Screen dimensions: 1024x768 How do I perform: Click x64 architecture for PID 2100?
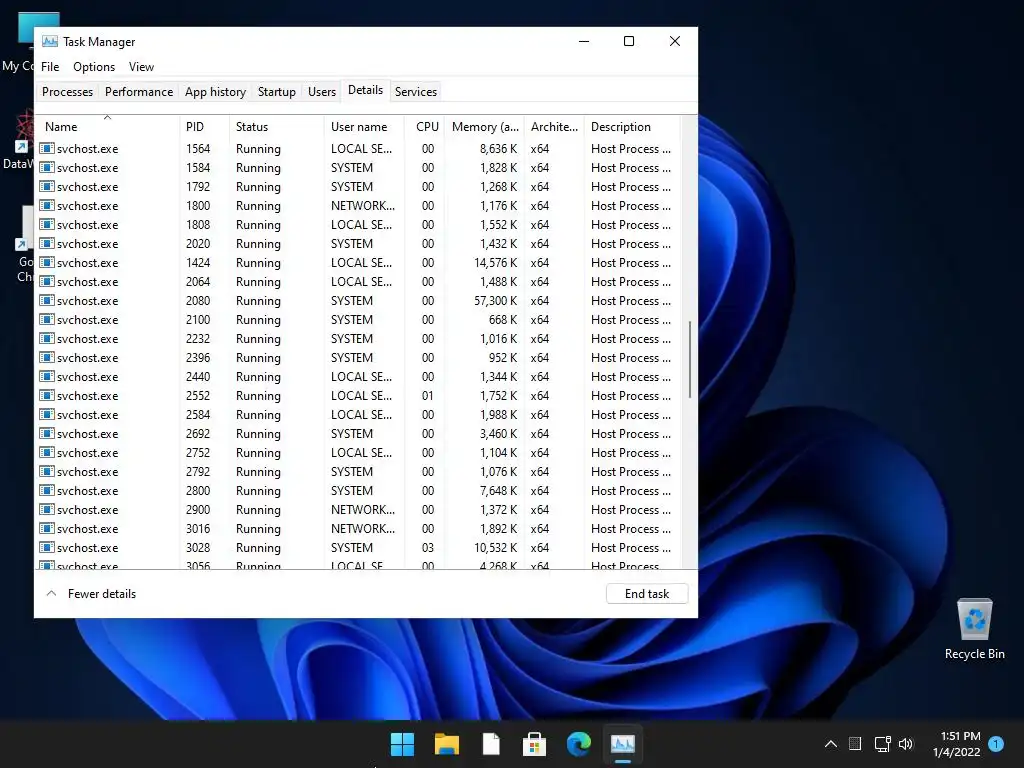pos(539,319)
